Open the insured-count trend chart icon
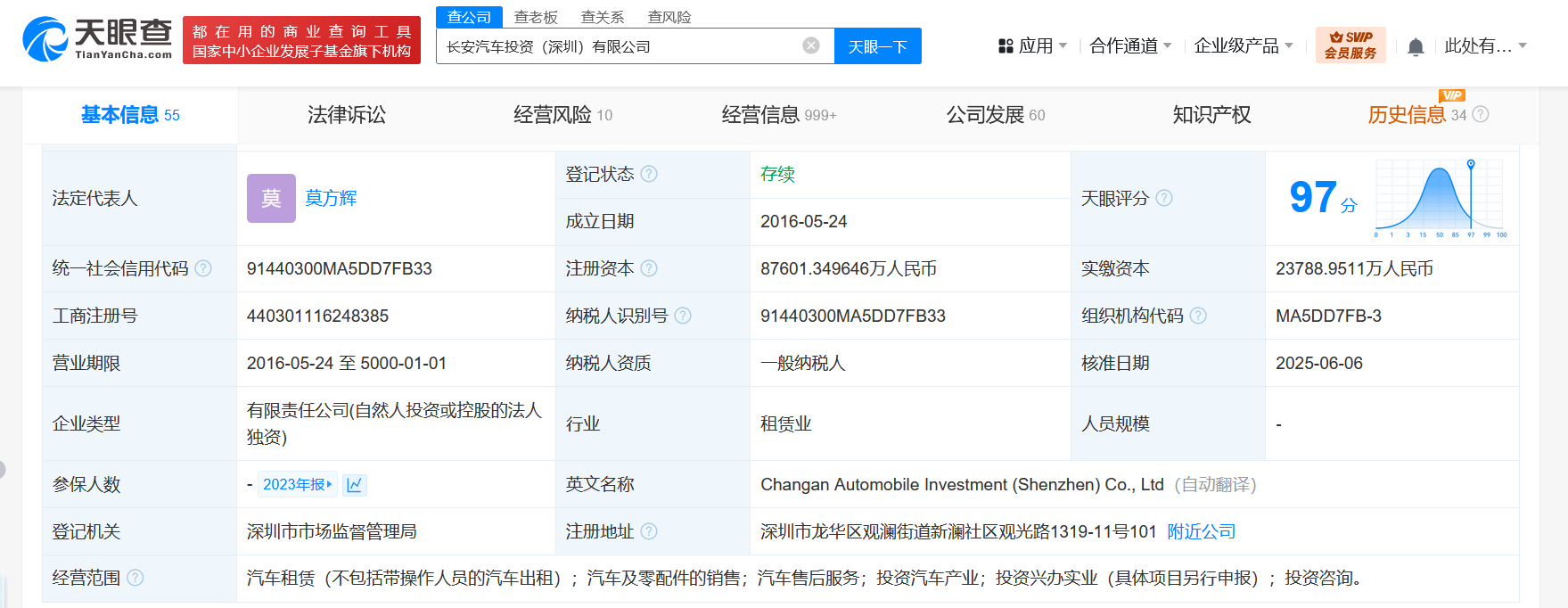Image resolution: width=1568 pixels, height=608 pixels. (354, 485)
